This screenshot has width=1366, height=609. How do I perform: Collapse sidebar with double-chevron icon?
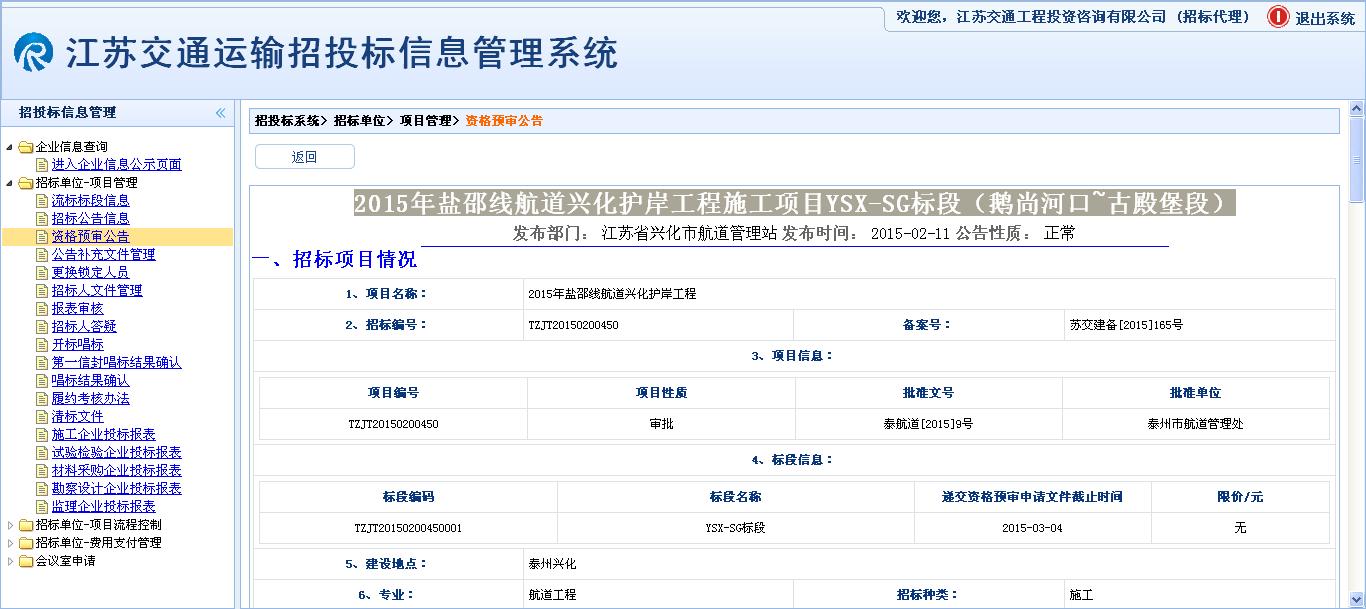coord(220,113)
